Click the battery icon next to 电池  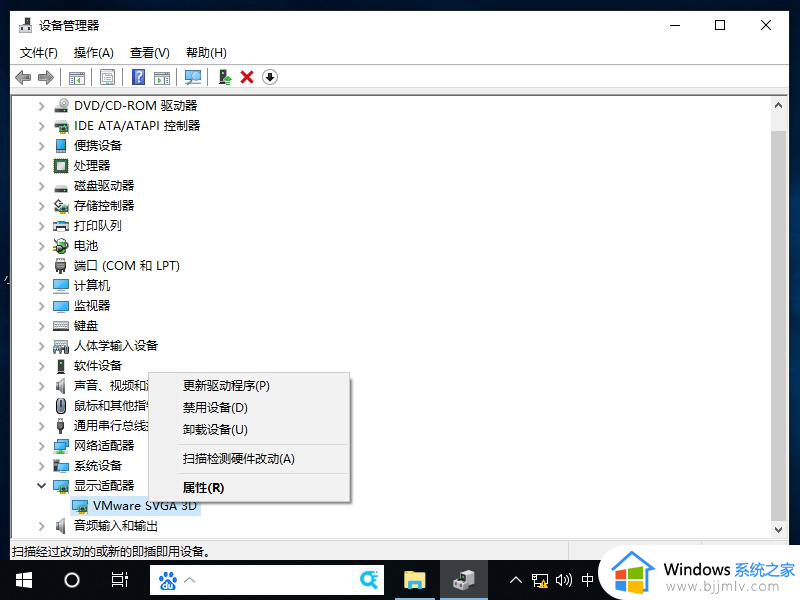pyautogui.click(x=61, y=246)
